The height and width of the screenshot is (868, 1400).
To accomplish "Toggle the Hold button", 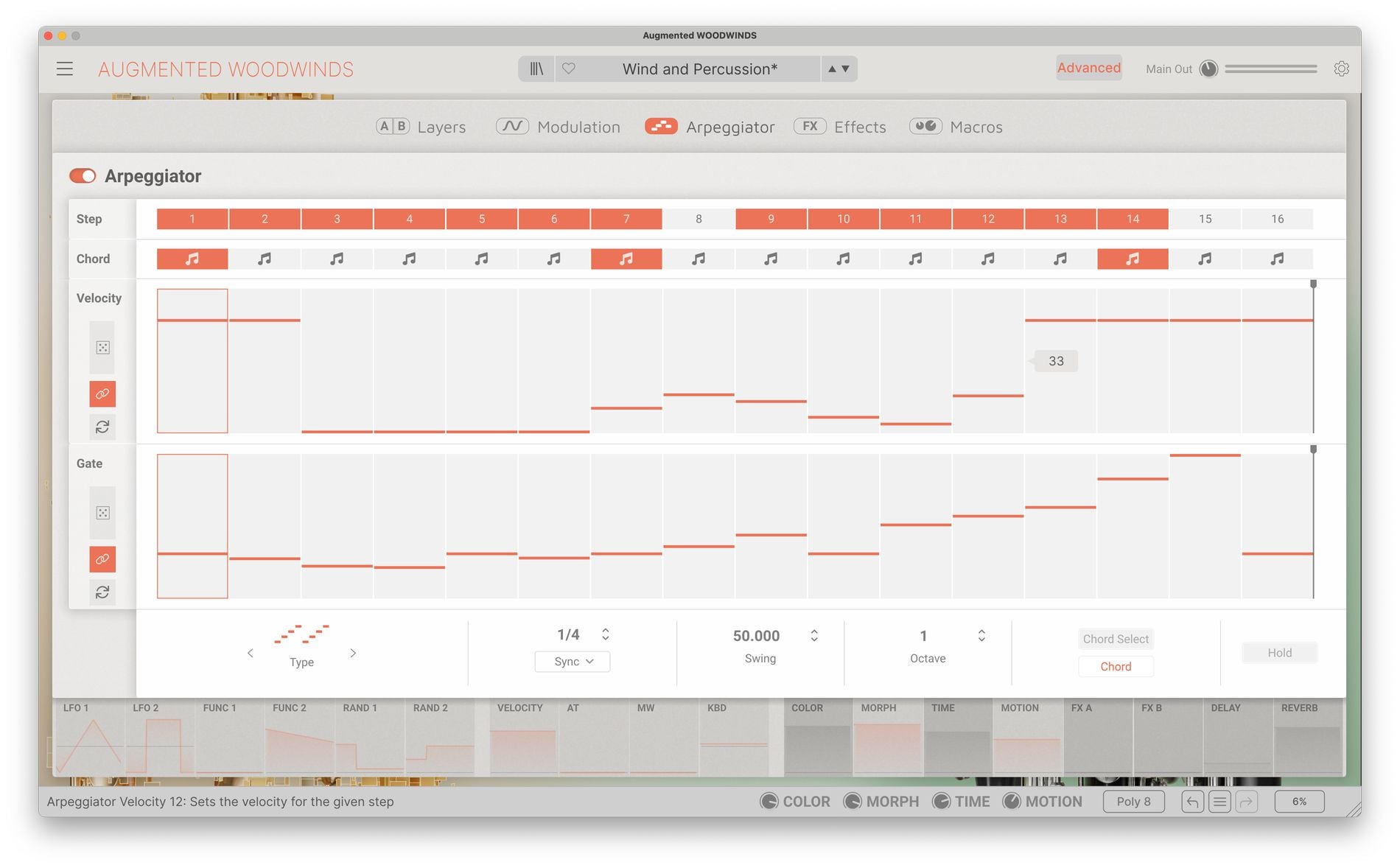I will coord(1279,653).
